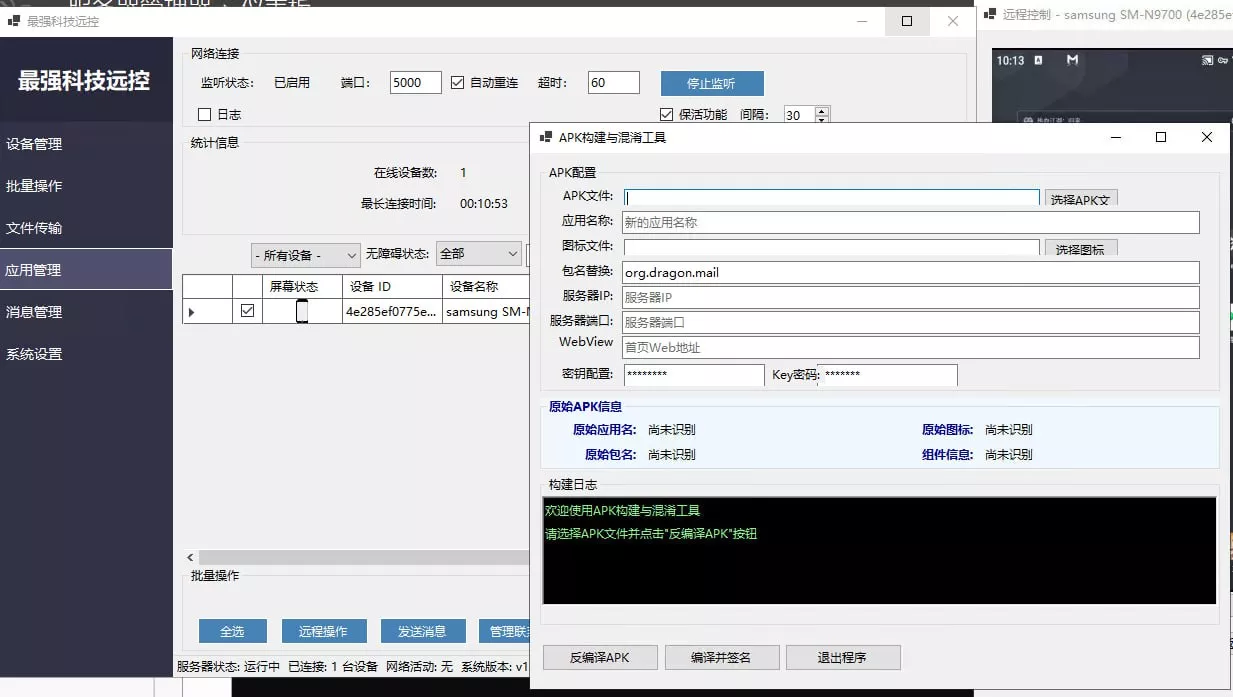Click the 反编译APK button
This screenshot has width=1233, height=697.
click(600, 657)
